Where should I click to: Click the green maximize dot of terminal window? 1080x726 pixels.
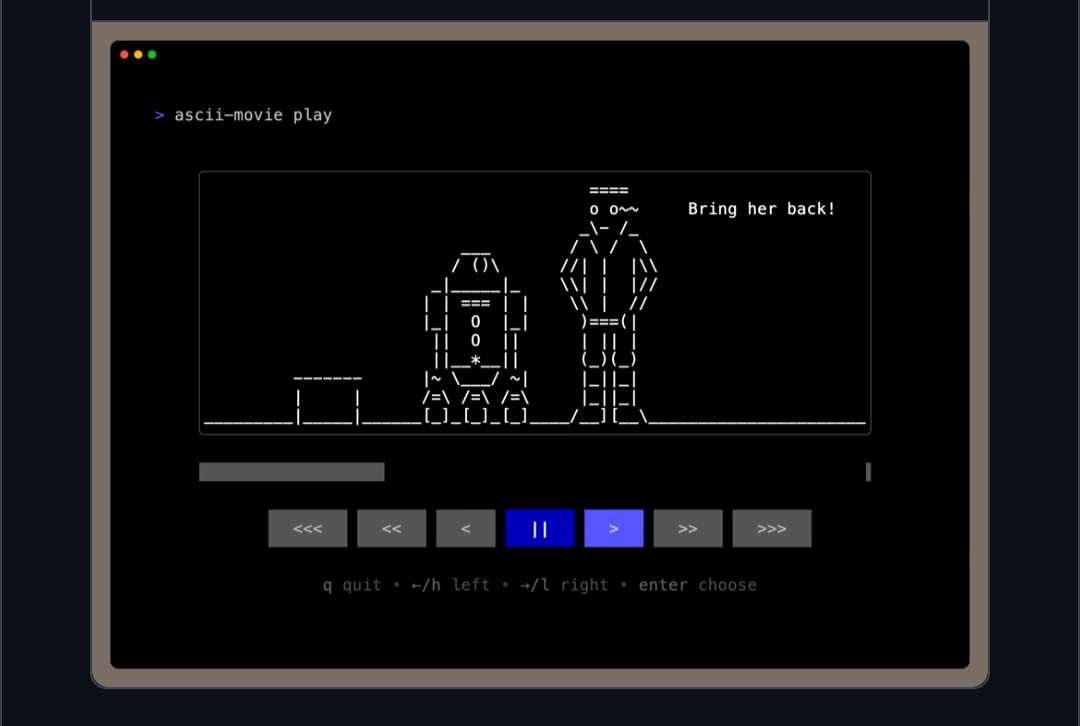click(x=152, y=54)
